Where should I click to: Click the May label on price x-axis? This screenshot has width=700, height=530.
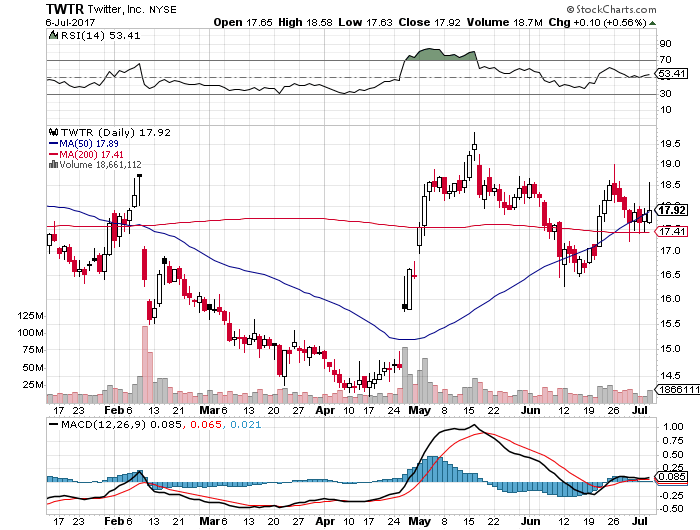(420, 410)
